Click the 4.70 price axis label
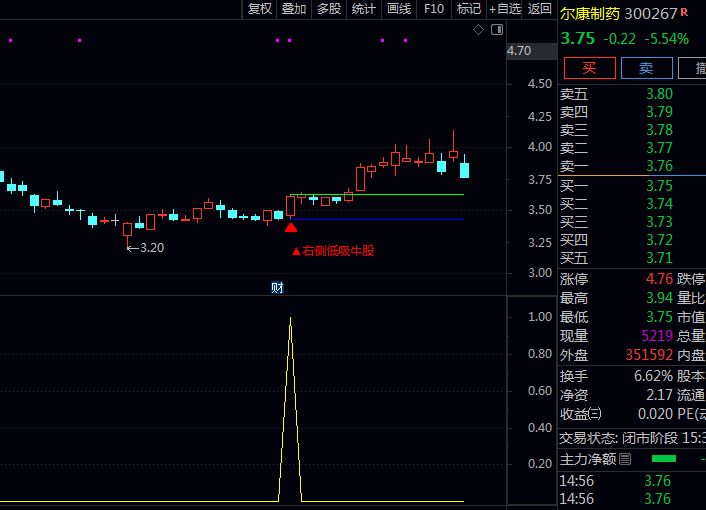This screenshot has height=510, width=706. [x=519, y=51]
